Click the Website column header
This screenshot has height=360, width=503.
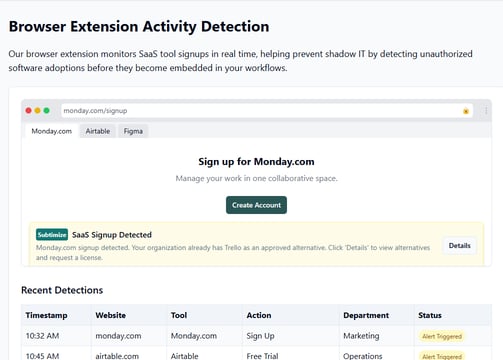tap(111, 315)
